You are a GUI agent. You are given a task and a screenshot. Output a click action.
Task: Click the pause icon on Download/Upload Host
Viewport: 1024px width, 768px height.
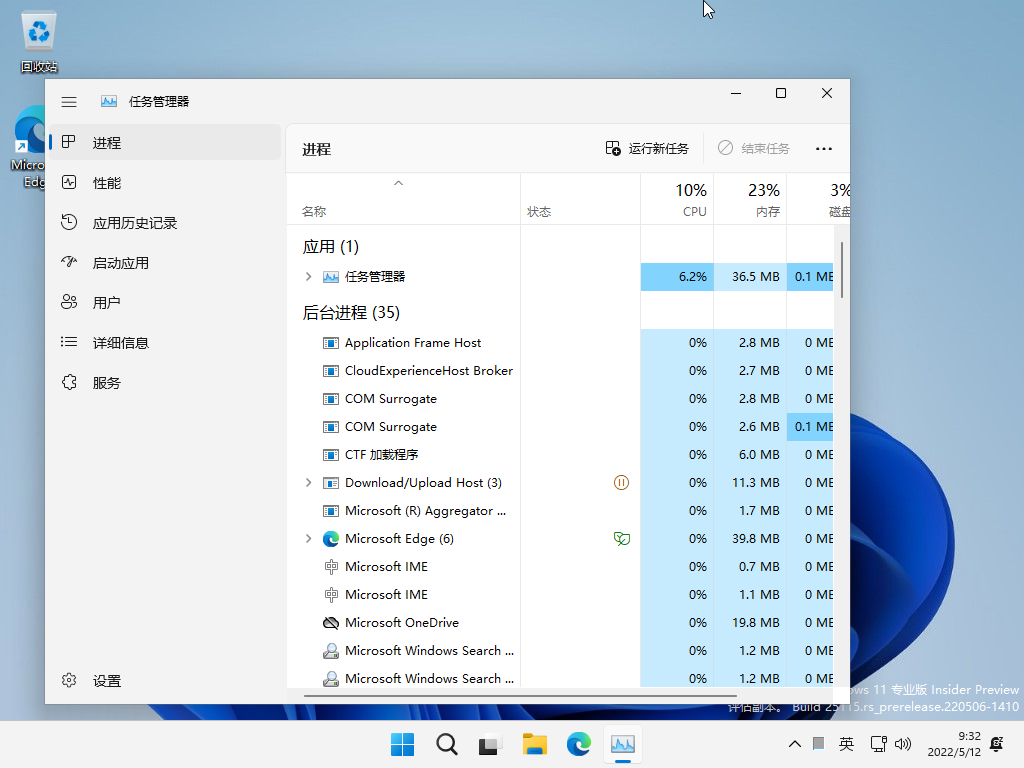pos(621,482)
